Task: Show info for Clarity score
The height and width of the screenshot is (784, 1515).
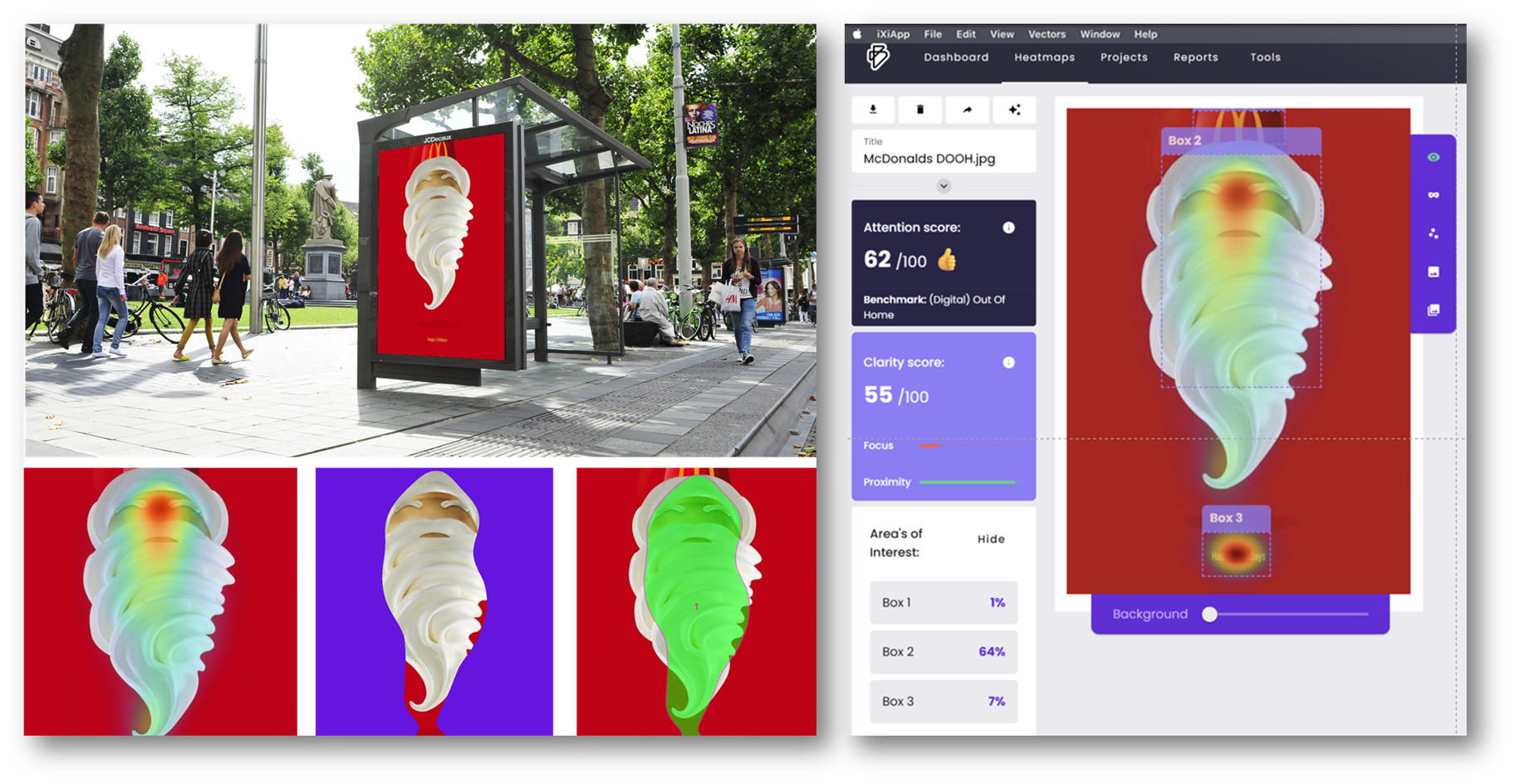Action: [x=1008, y=362]
